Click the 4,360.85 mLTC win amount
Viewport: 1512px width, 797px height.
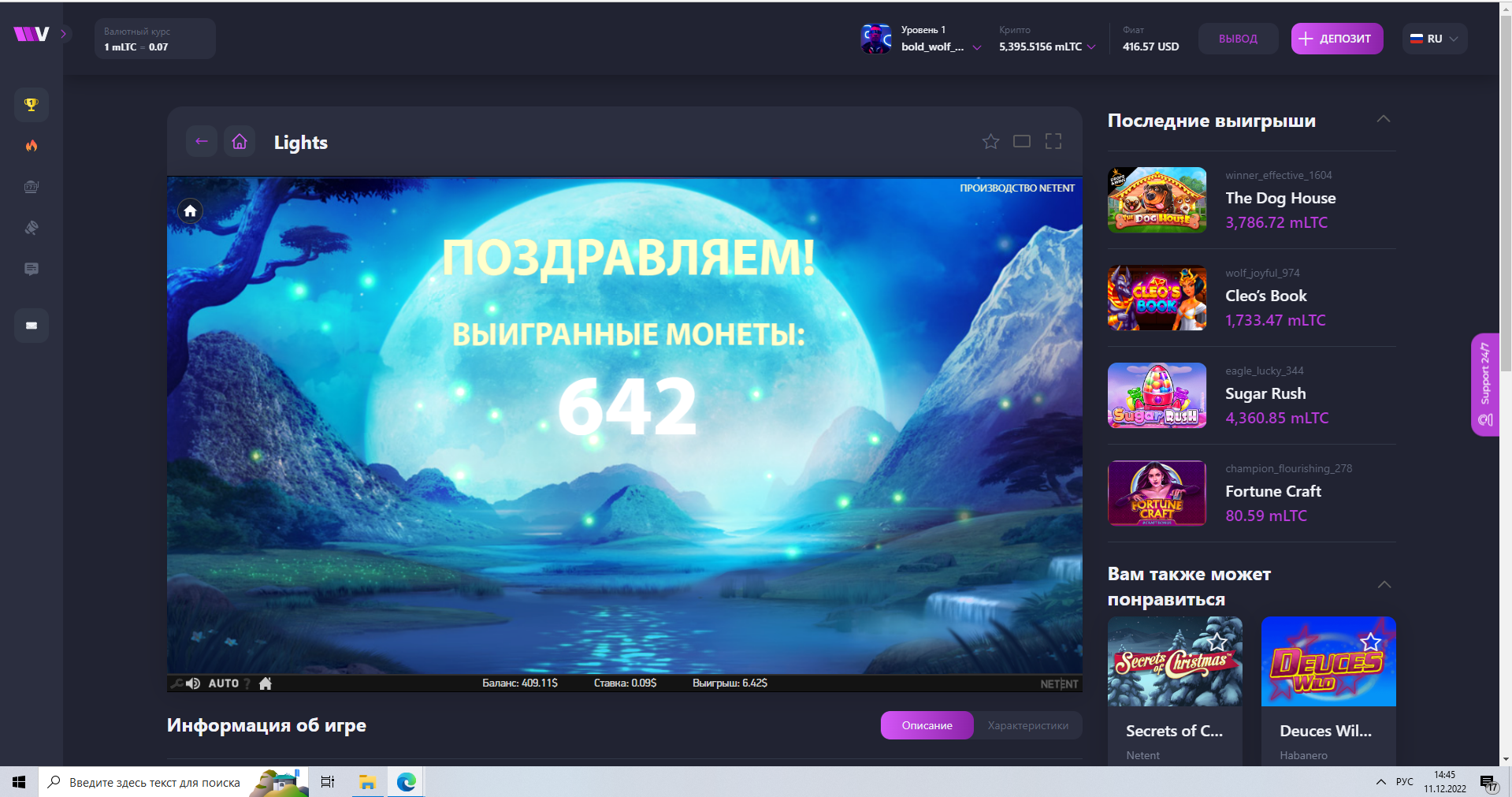[x=1276, y=418]
